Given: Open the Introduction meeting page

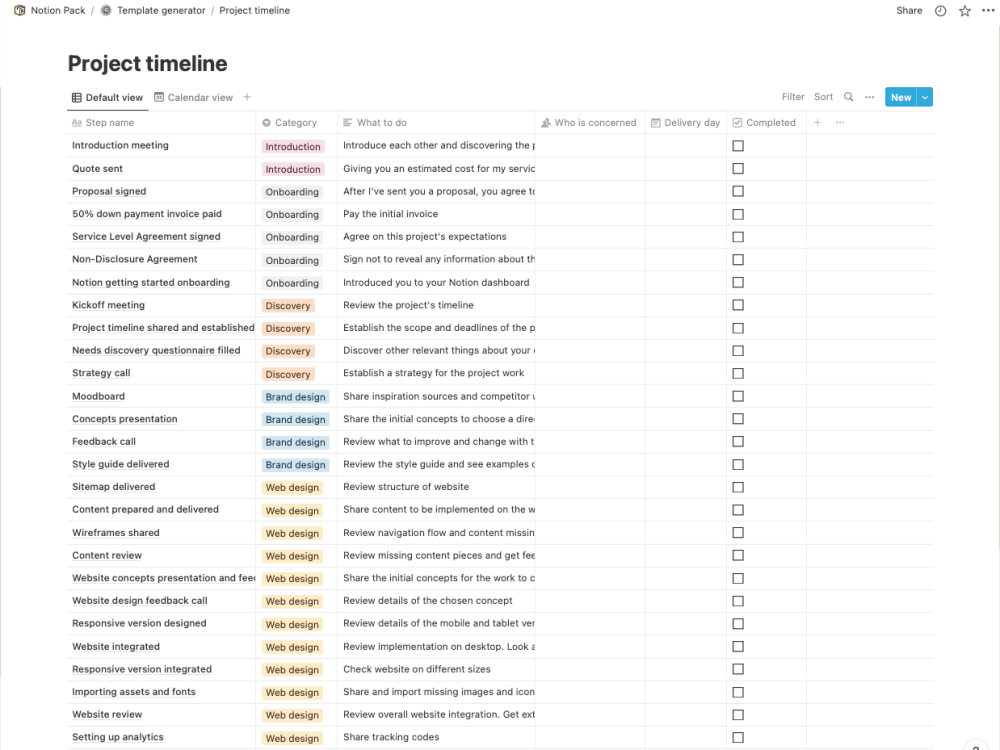Looking at the screenshot, I should pyautogui.click(x=120, y=145).
